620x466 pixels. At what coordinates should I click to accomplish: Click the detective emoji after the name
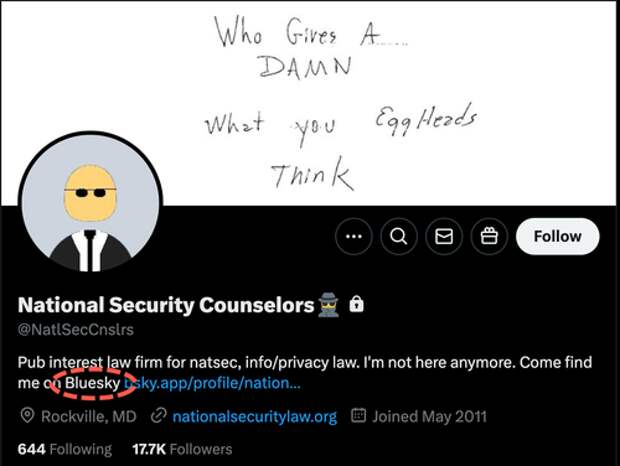[x=329, y=305]
